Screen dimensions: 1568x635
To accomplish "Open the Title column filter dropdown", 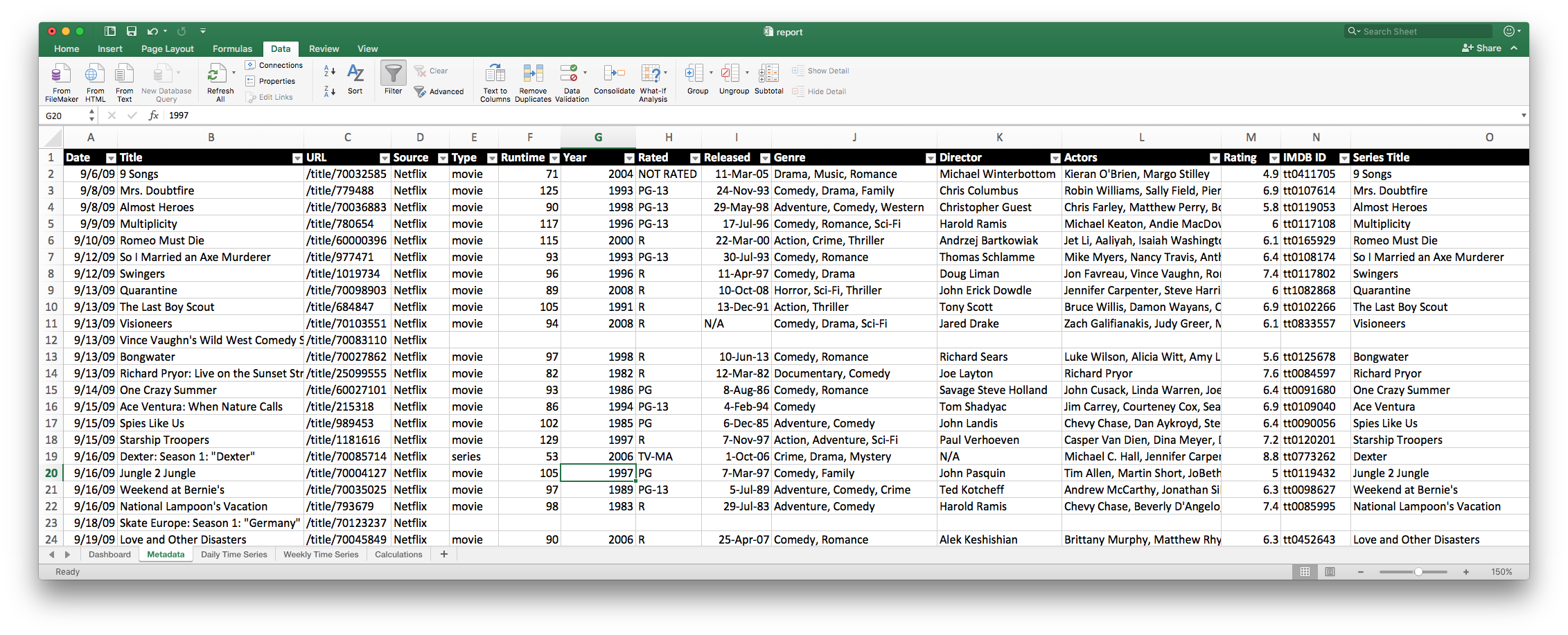I will tap(297, 158).
